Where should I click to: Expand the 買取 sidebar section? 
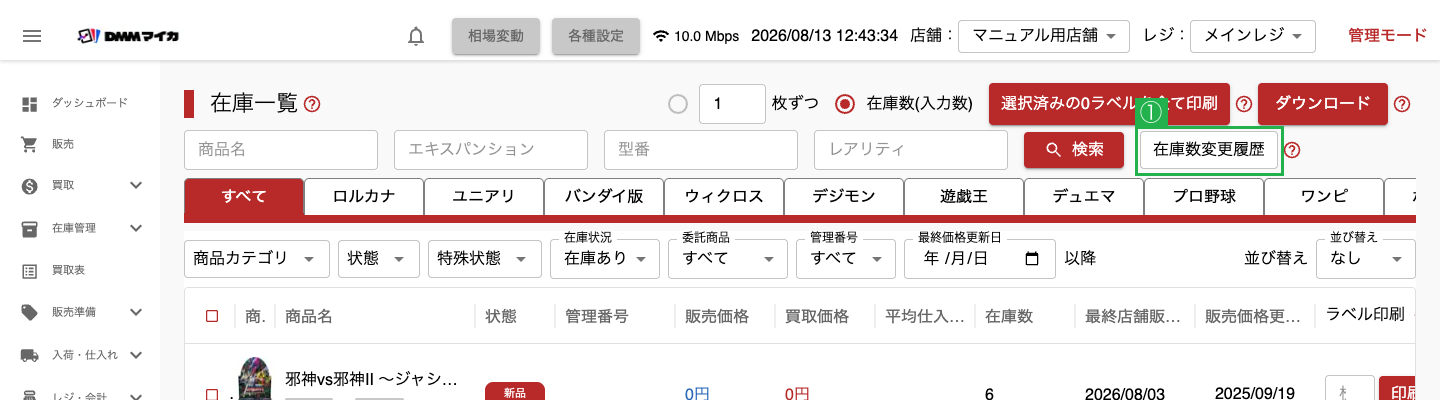(136, 186)
